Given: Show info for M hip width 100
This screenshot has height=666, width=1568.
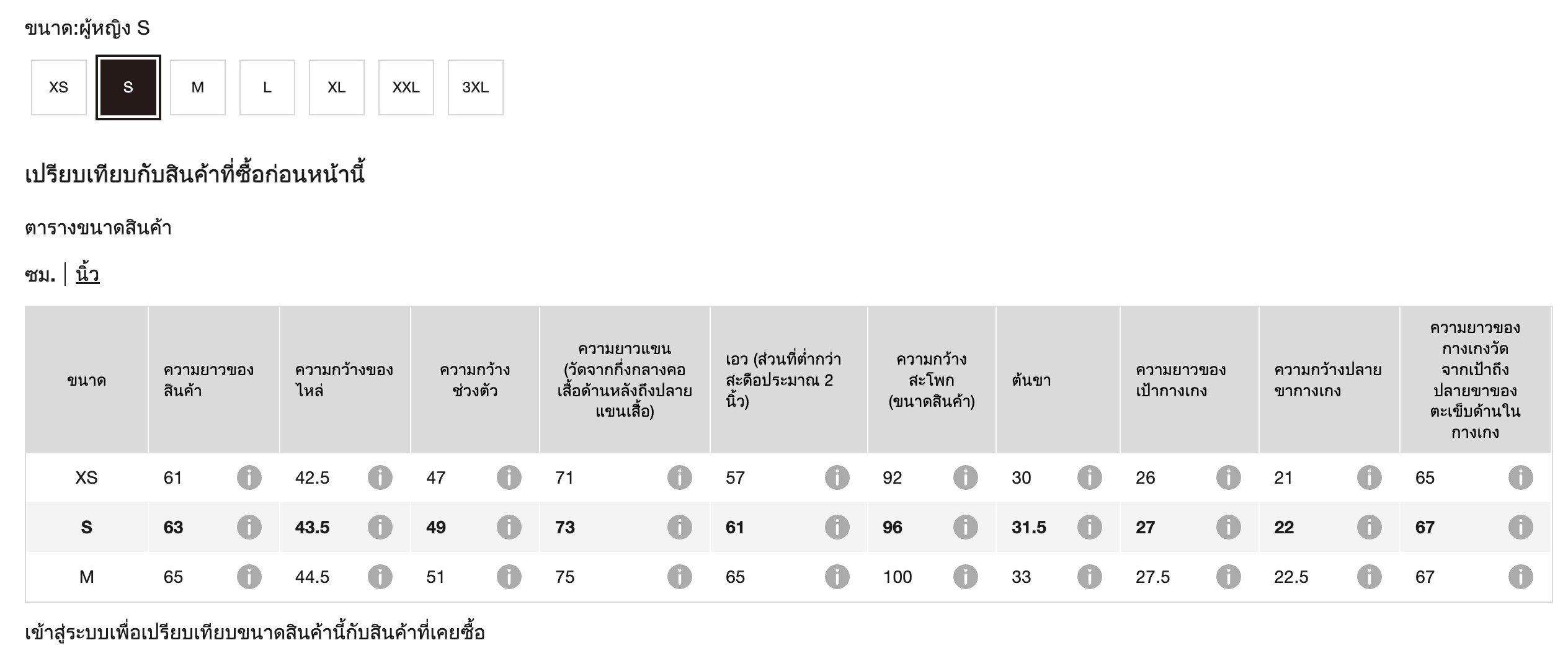Looking at the screenshot, I should [965, 577].
